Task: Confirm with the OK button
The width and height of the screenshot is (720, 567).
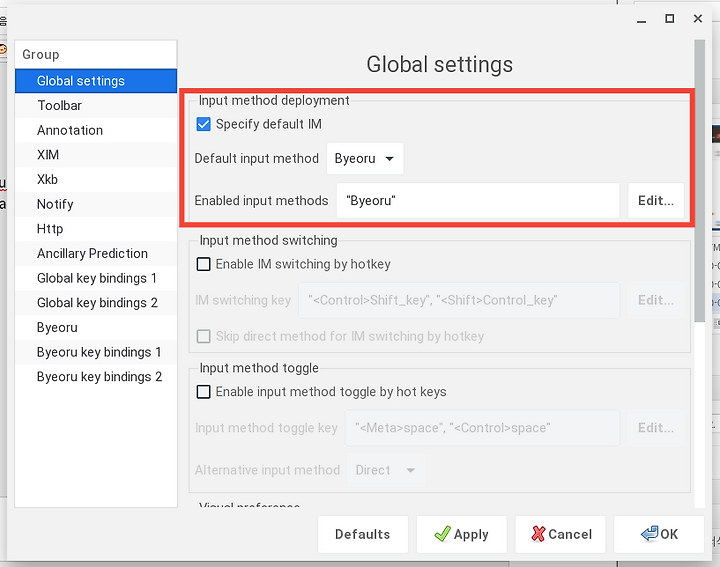Action: [x=659, y=534]
